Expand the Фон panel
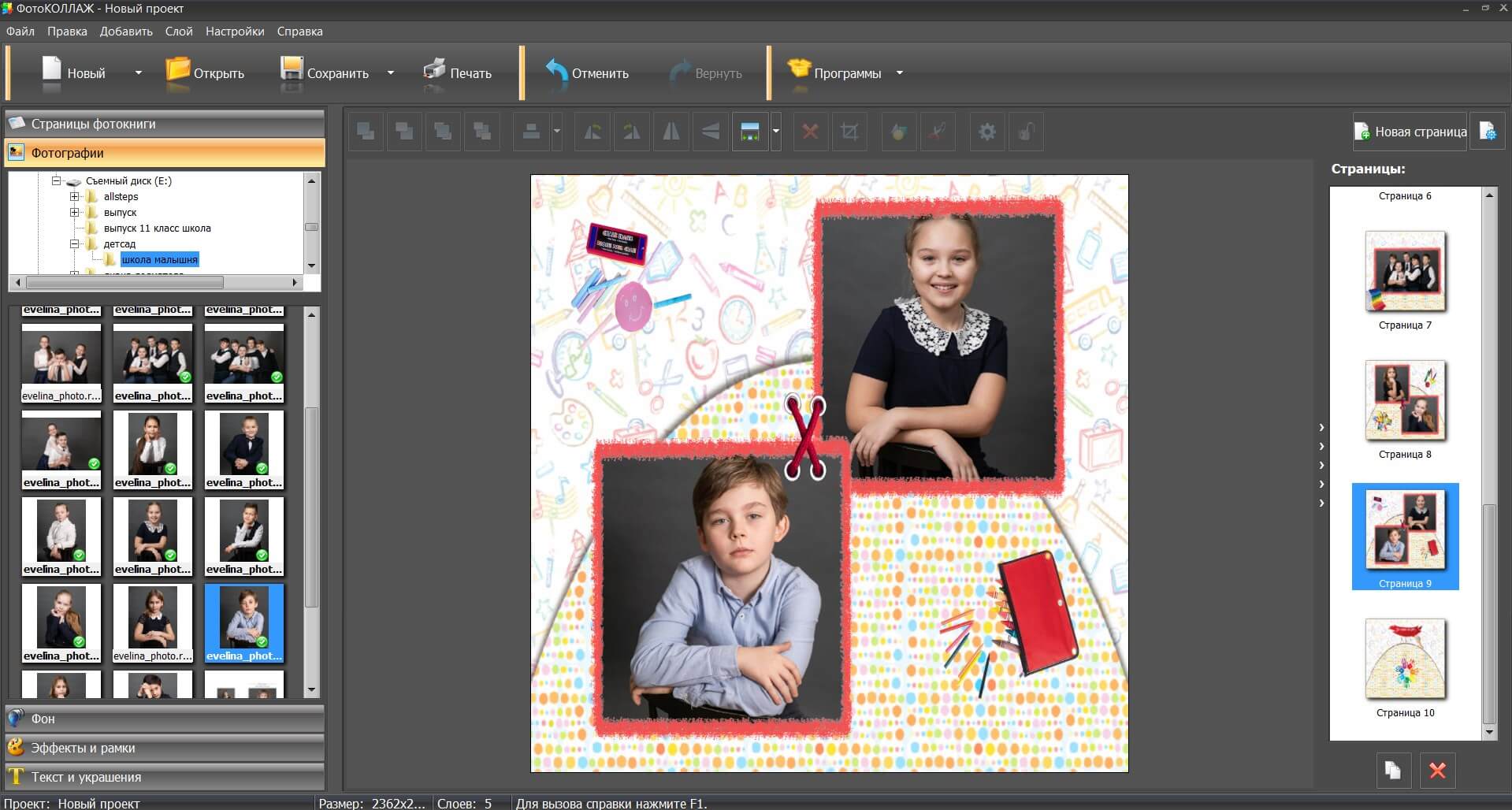The width and height of the screenshot is (1512, 810). point(165,719)
